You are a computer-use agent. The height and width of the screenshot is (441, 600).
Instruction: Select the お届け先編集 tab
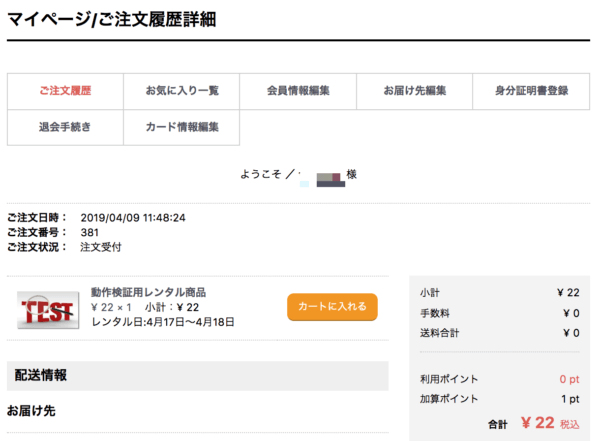tap(415, 91)
